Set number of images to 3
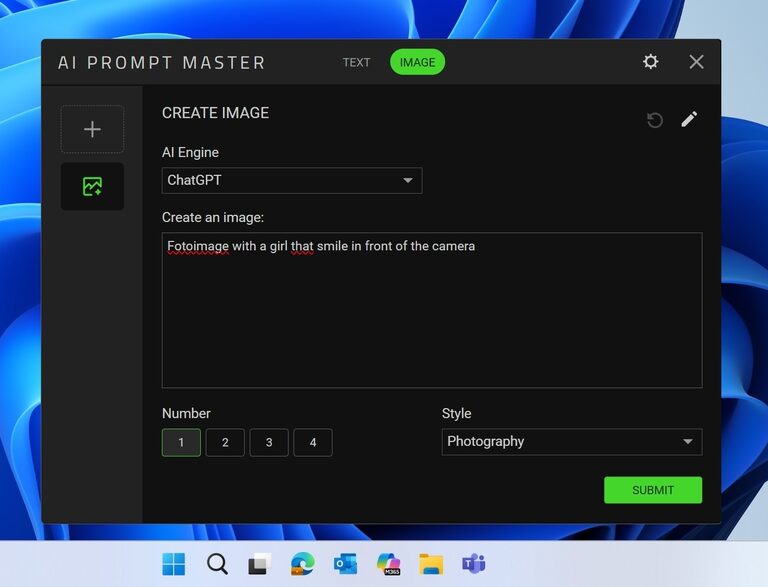768x587 pixels. [269, 442]
